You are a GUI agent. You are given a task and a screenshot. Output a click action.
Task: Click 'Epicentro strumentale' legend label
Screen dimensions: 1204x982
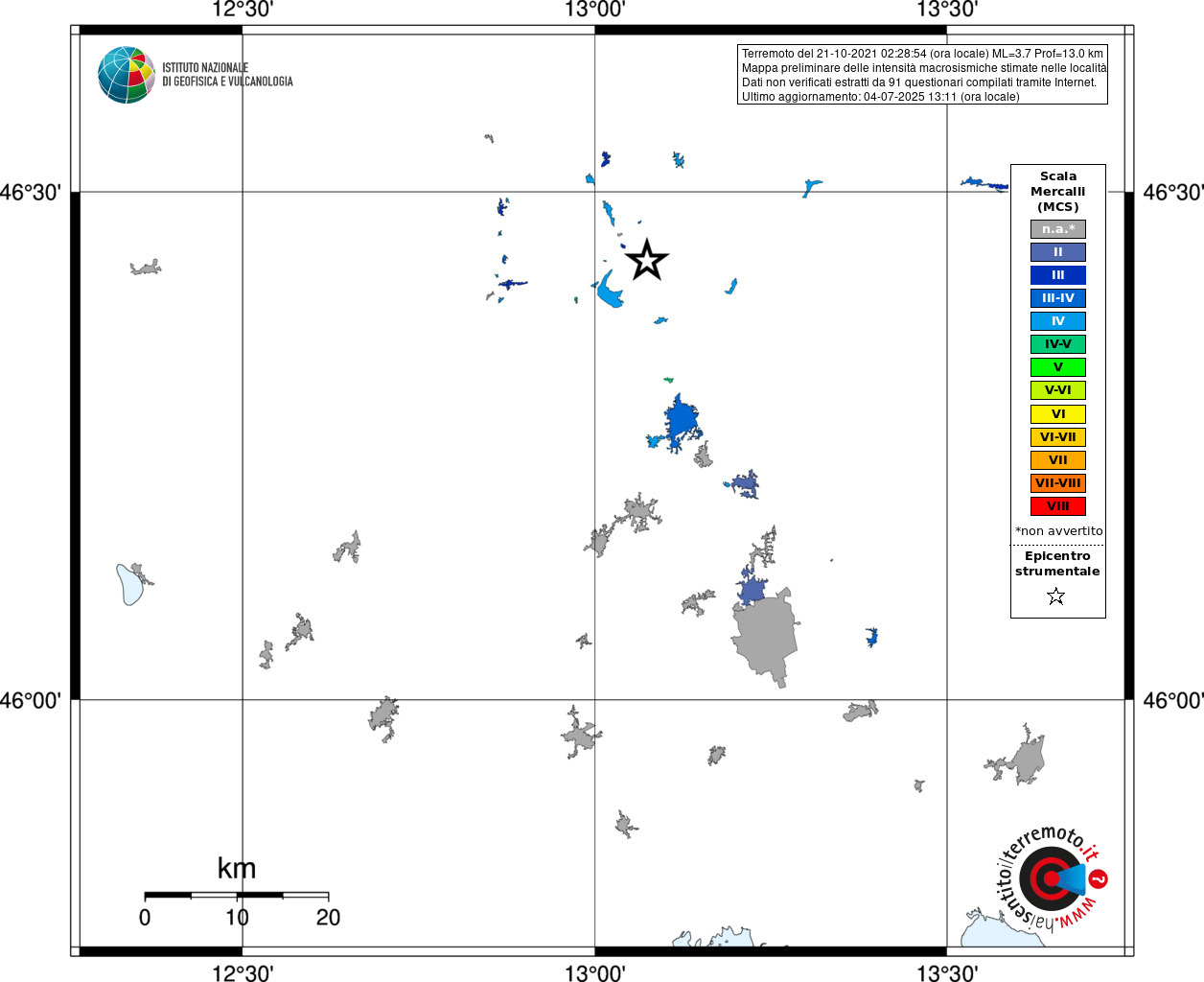(x=1057, y=564)
